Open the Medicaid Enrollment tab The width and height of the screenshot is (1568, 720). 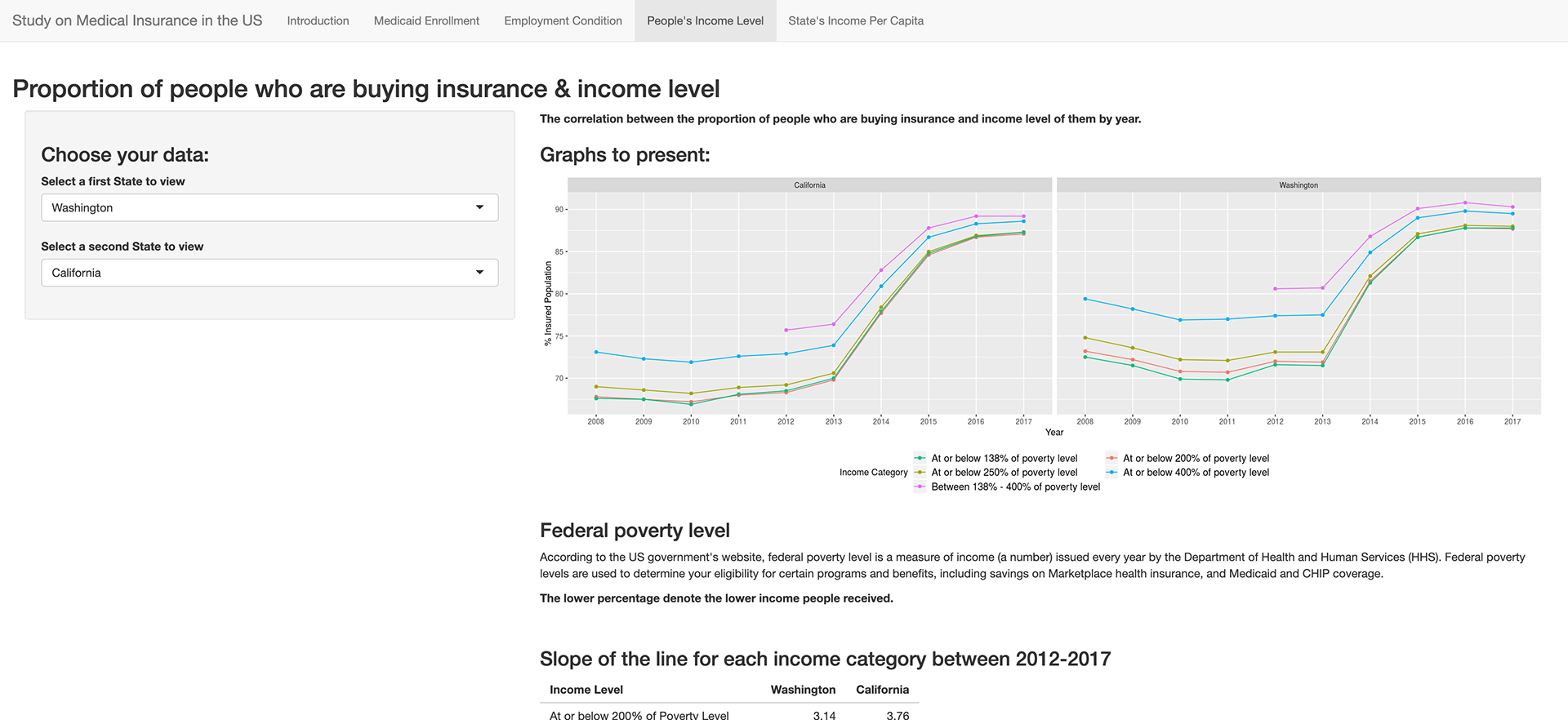pyautogui.click(x=426, y=21)
